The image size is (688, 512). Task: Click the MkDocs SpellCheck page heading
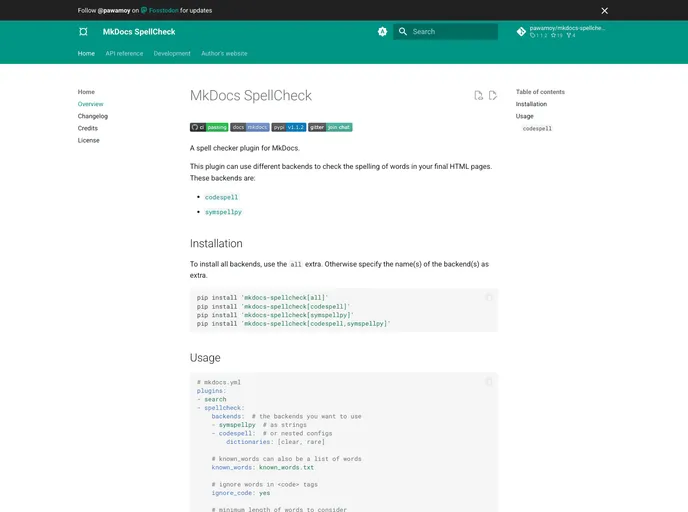click(251, 96)
